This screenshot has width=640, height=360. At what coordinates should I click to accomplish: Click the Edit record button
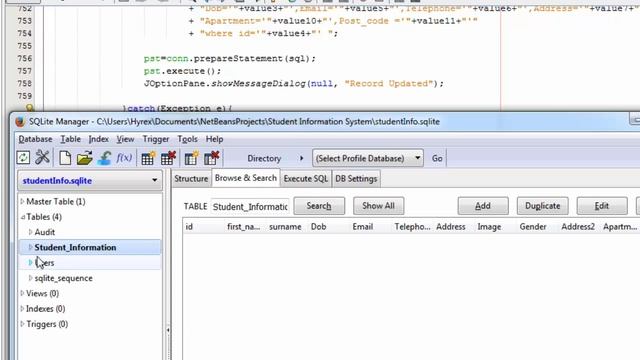[x=602, y=206]
